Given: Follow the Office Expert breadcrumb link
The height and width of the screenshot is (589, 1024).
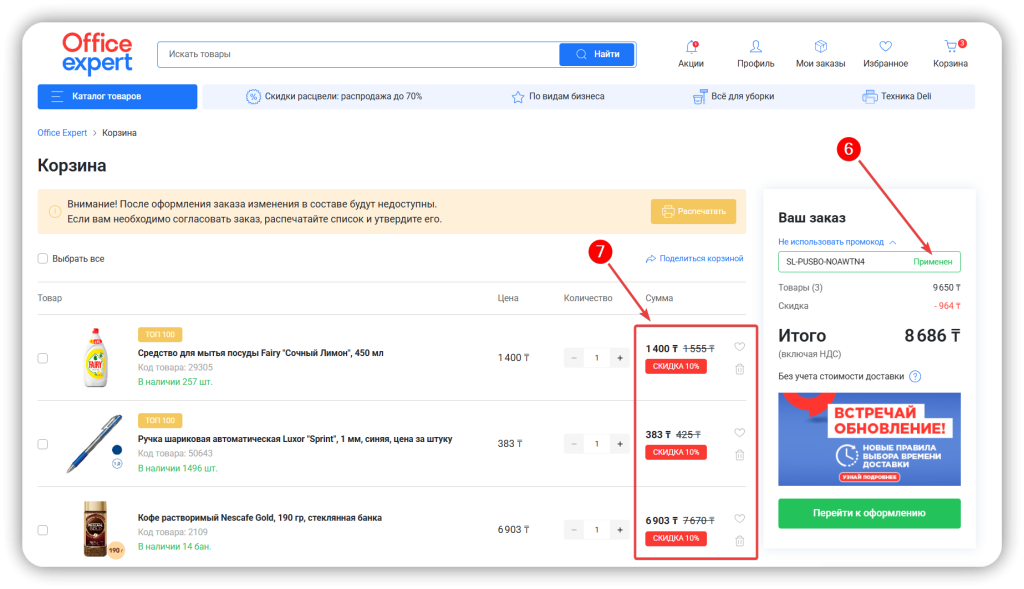Looking at the screenshot, I should point(62,133).
